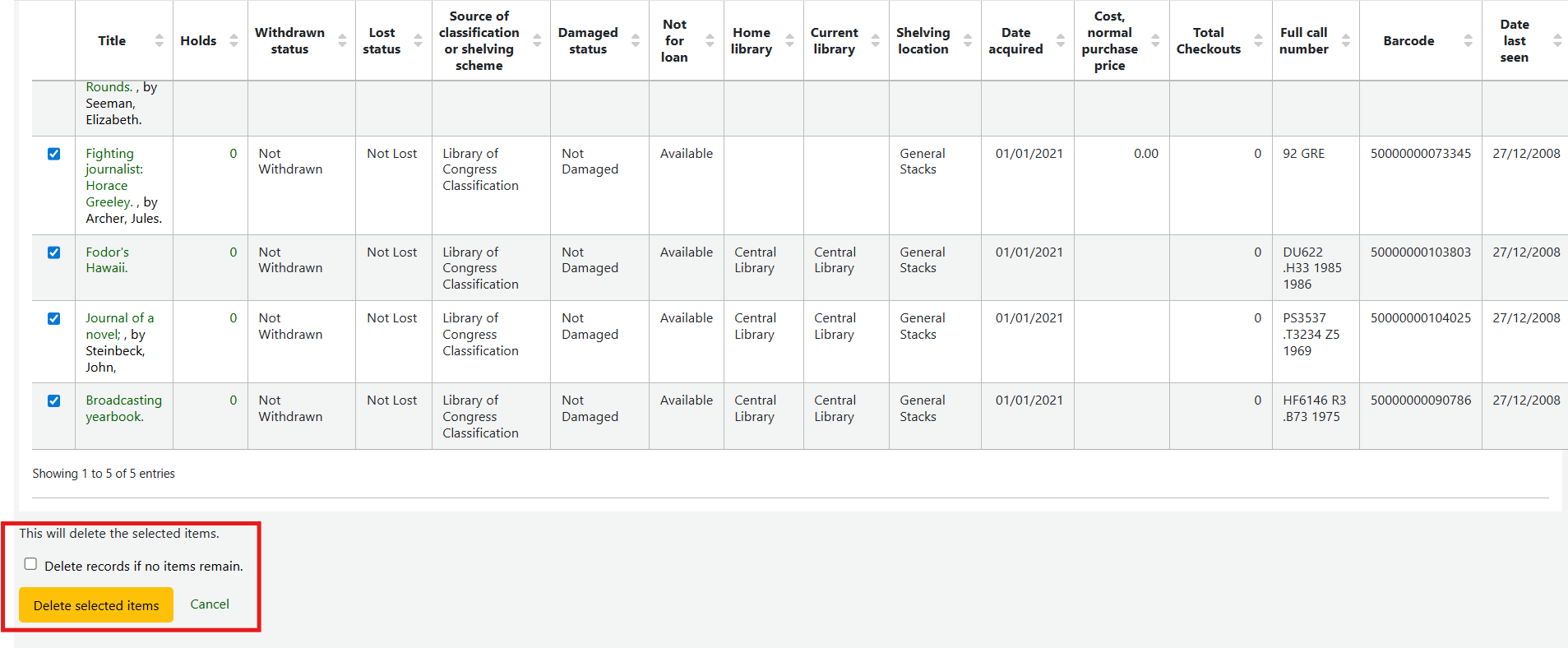This screenshot has height=648, width=1568.
Task: Click Delete selected items button
Action: pyautogui.click(x=96, y=605)
